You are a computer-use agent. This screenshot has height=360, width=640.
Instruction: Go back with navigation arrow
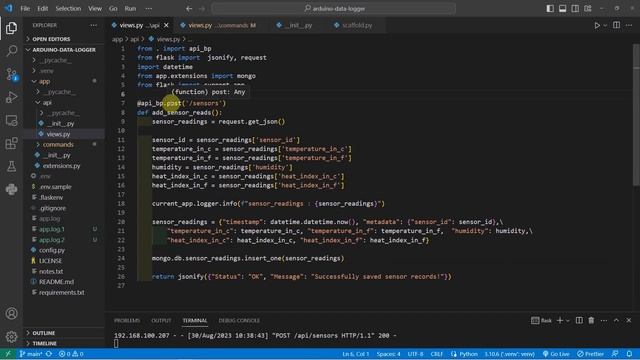(189, 9)
